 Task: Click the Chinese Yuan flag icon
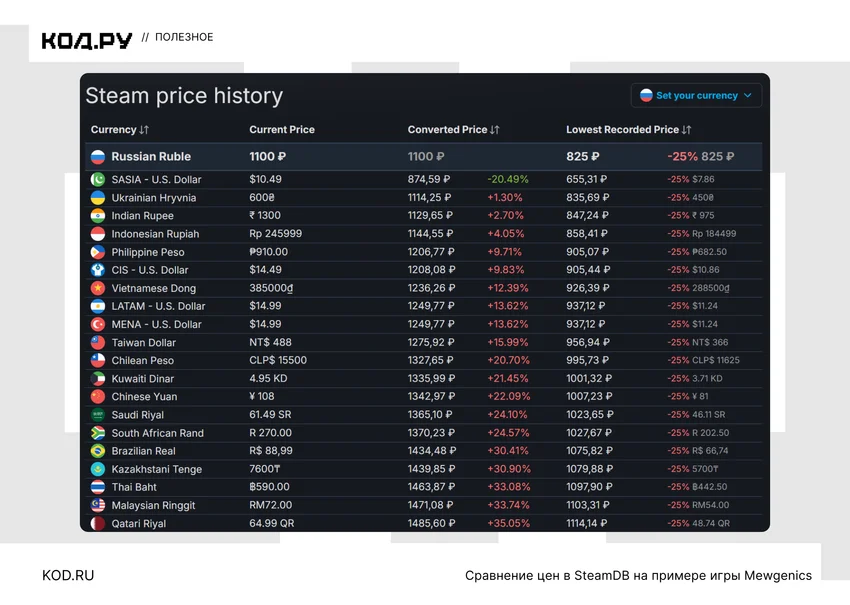tap(98, 397)
